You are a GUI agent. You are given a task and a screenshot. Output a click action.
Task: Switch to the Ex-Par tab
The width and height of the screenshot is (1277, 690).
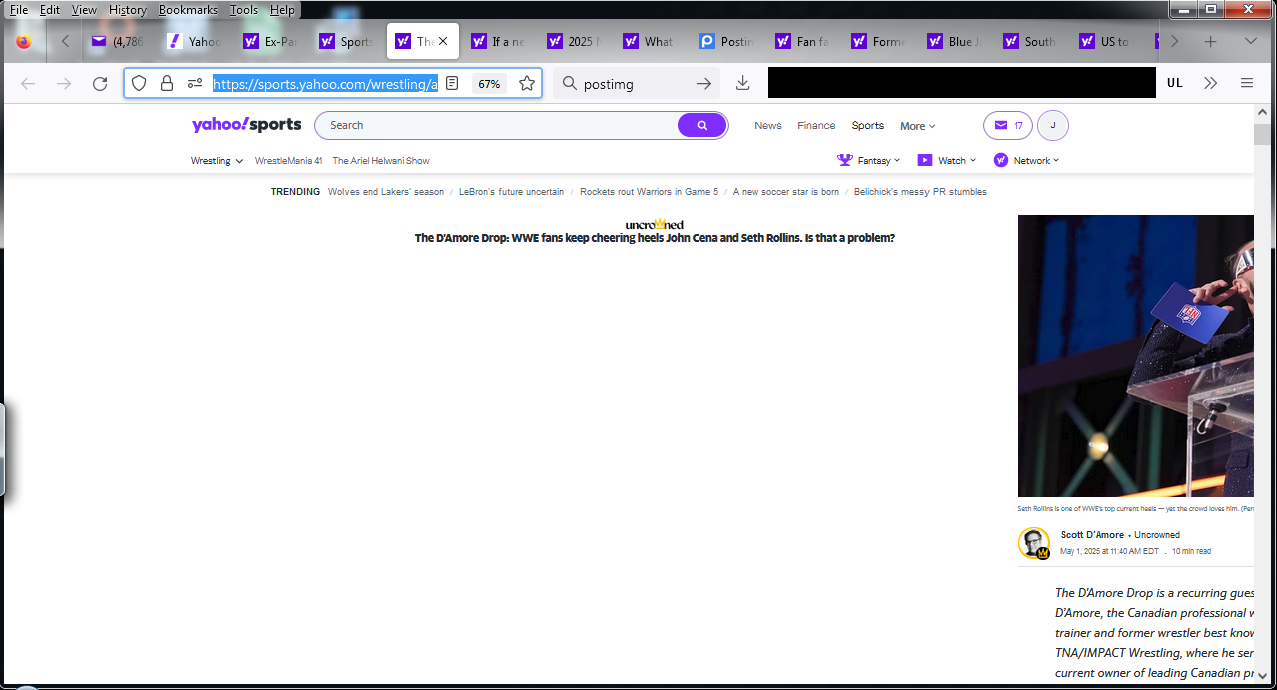[270, 42]
